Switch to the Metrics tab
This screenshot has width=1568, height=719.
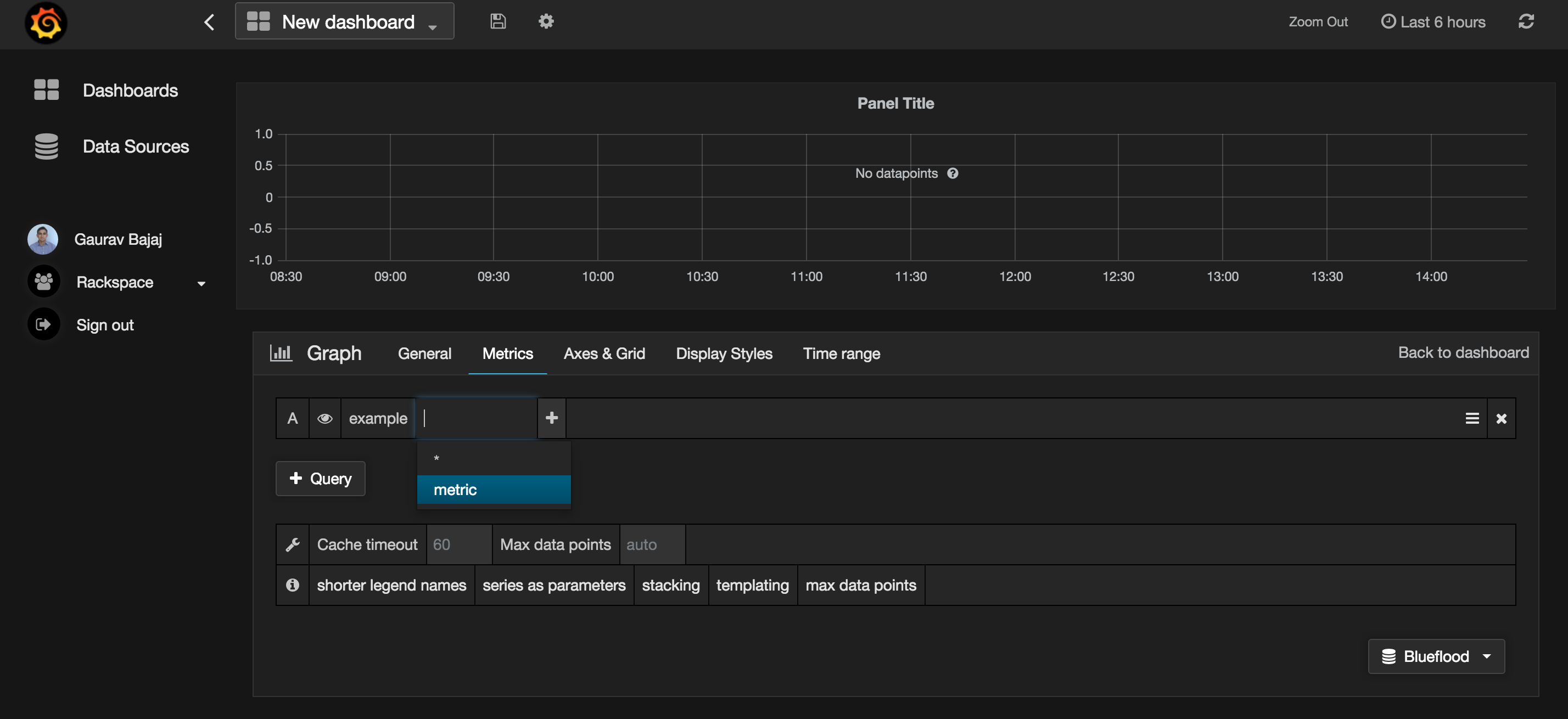pos(508,353)
